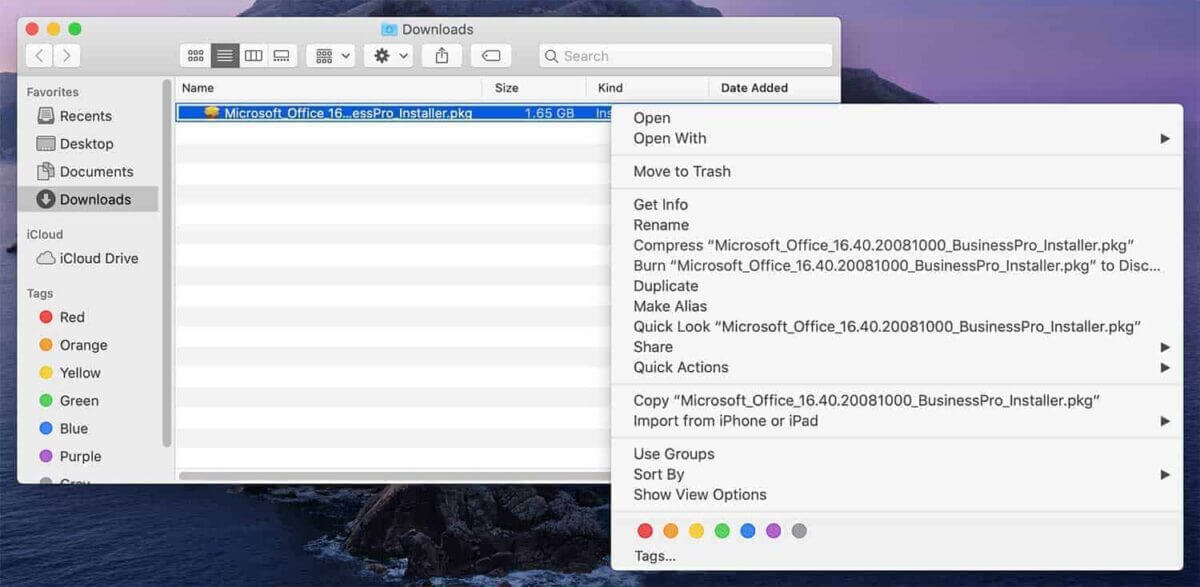Apply the orange tag dot in context menu
Viewport: 1200px width, 587px height.
tap(671, 531)
